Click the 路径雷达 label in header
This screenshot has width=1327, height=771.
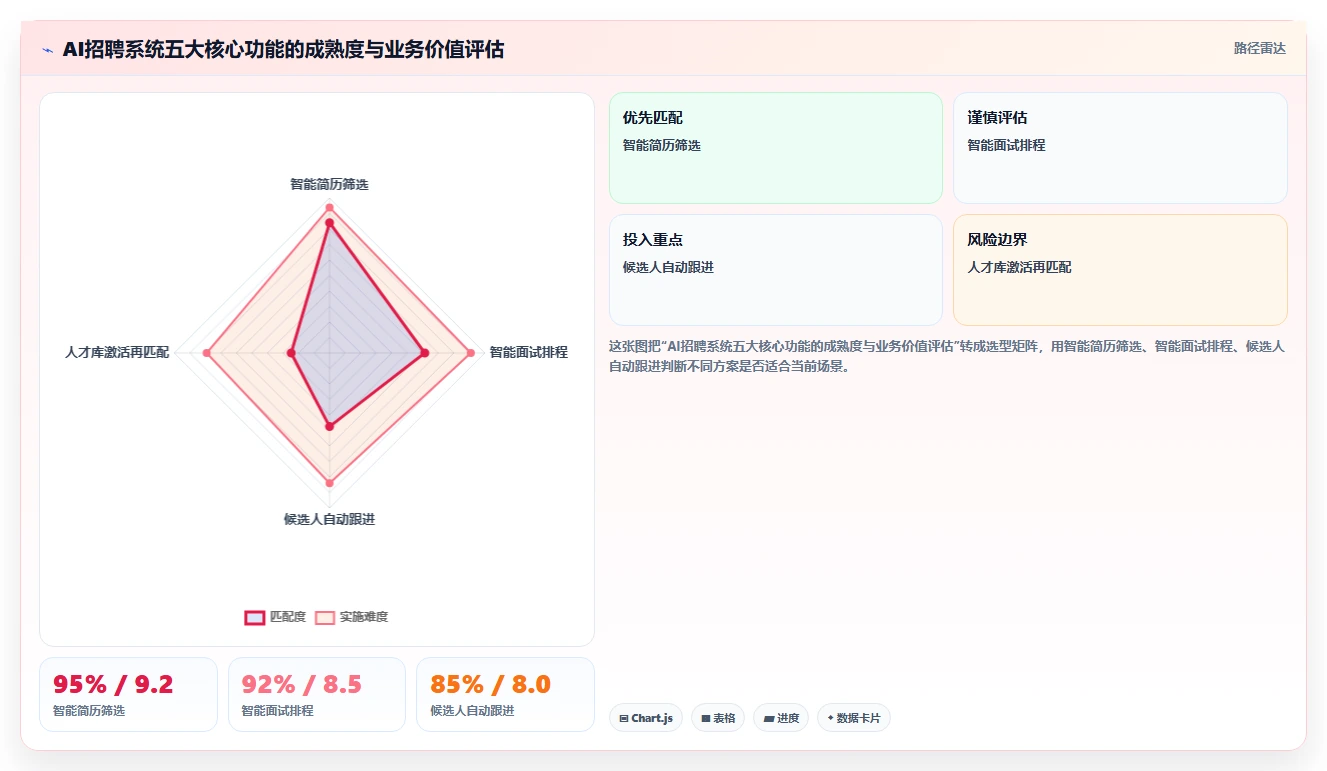(x=1260, y=48)
